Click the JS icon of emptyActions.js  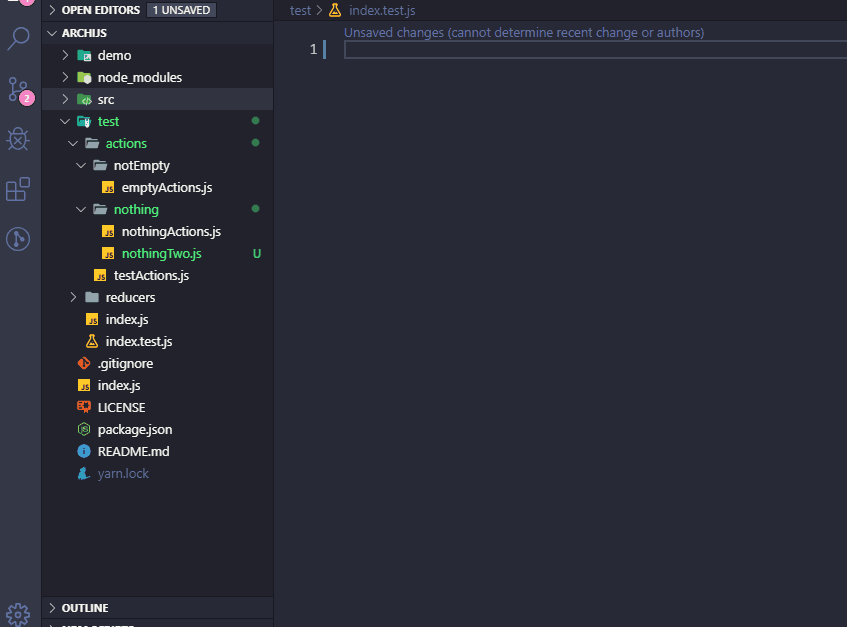tap(108, 187)
